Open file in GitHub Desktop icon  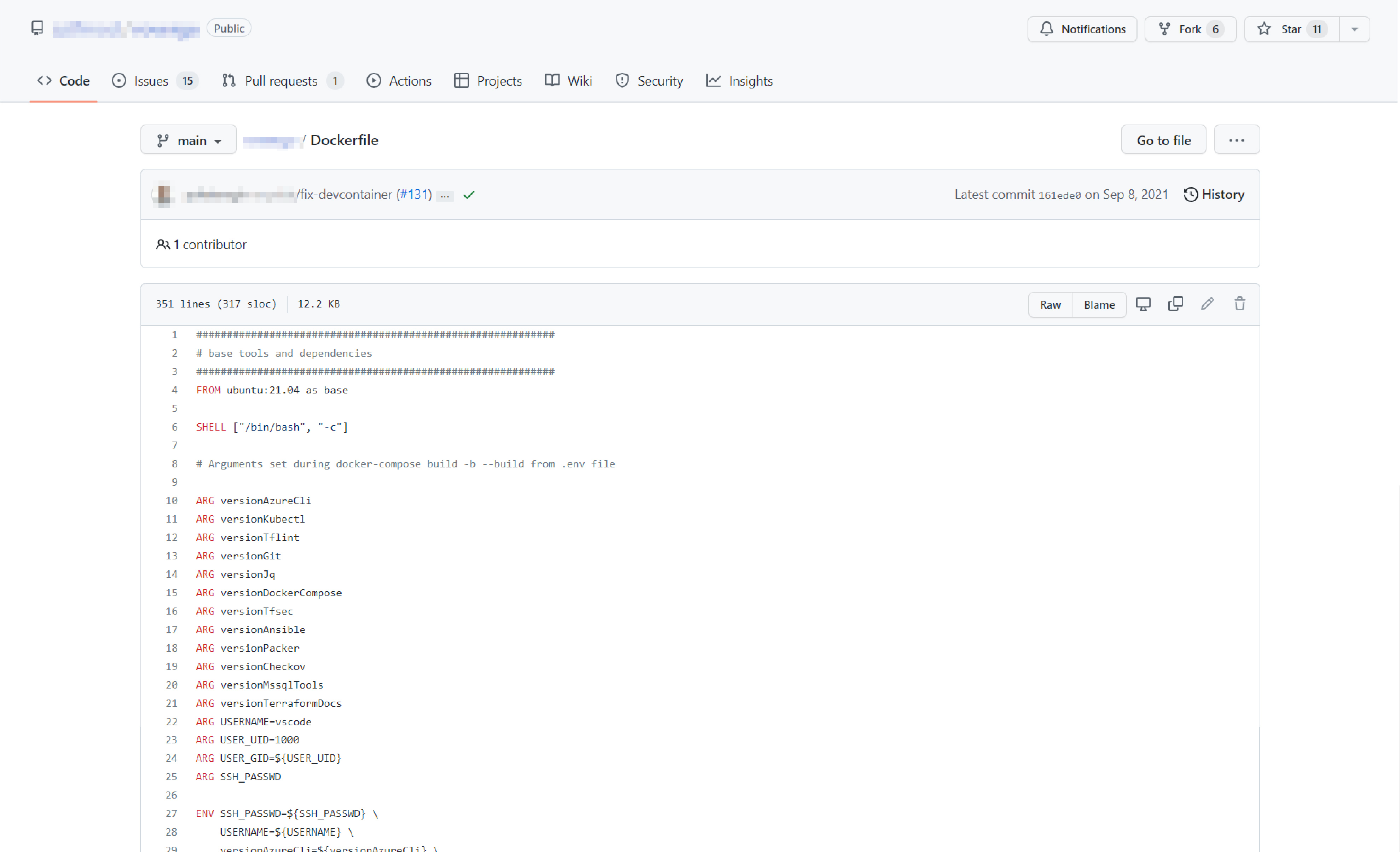tap(1143, 304)
